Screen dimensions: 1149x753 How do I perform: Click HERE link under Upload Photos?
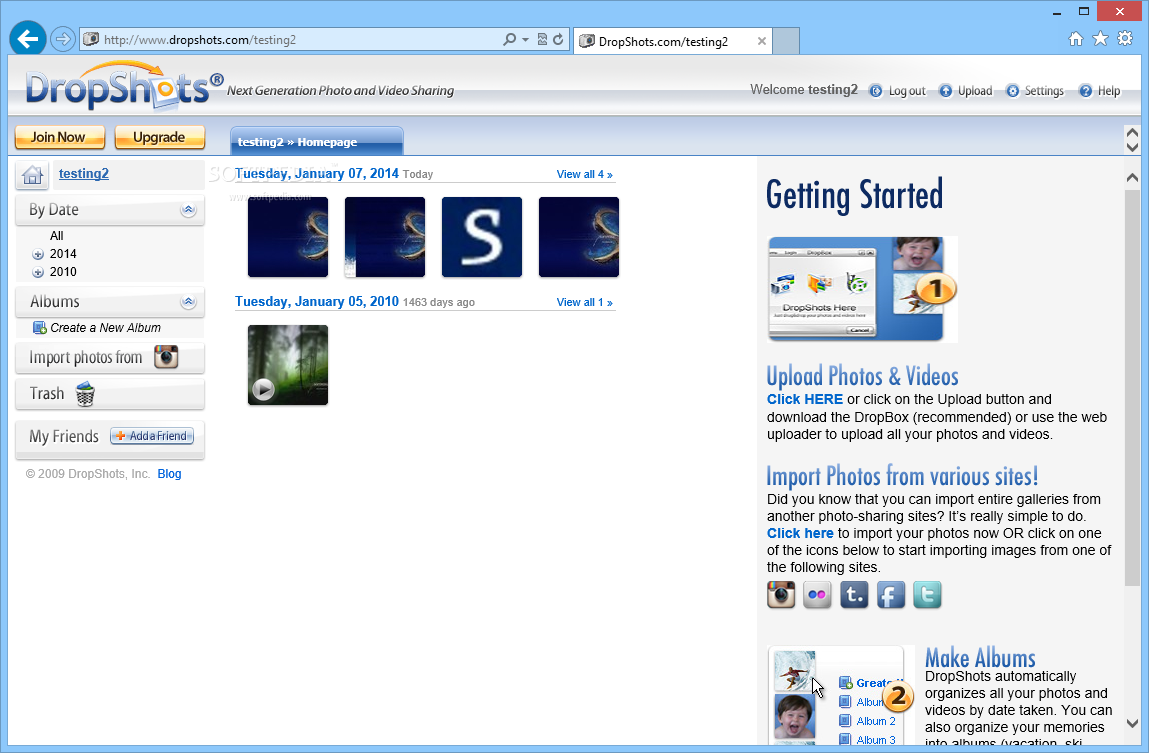point(805,399)
